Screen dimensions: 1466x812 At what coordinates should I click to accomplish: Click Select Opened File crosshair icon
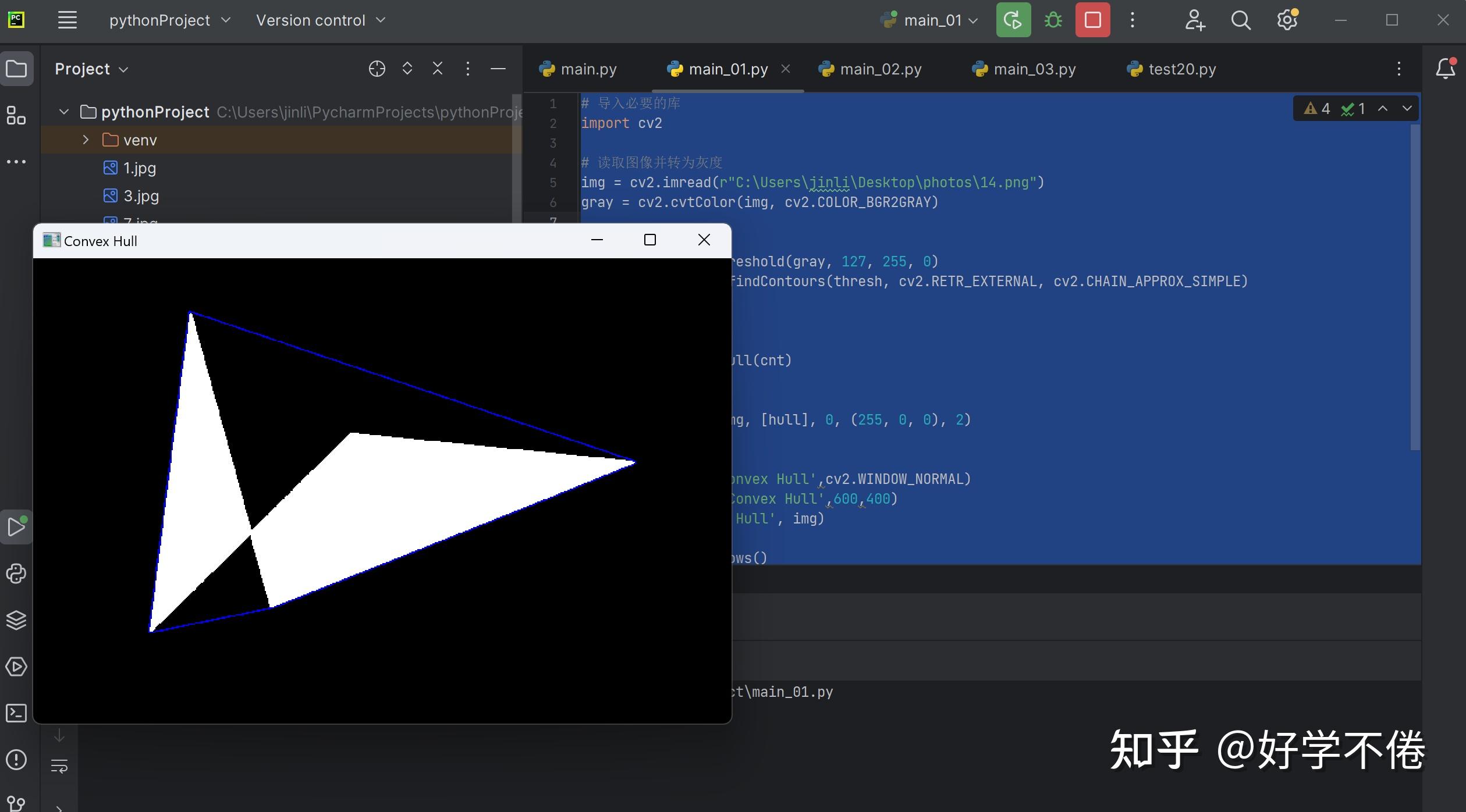(x=377, y=69)
